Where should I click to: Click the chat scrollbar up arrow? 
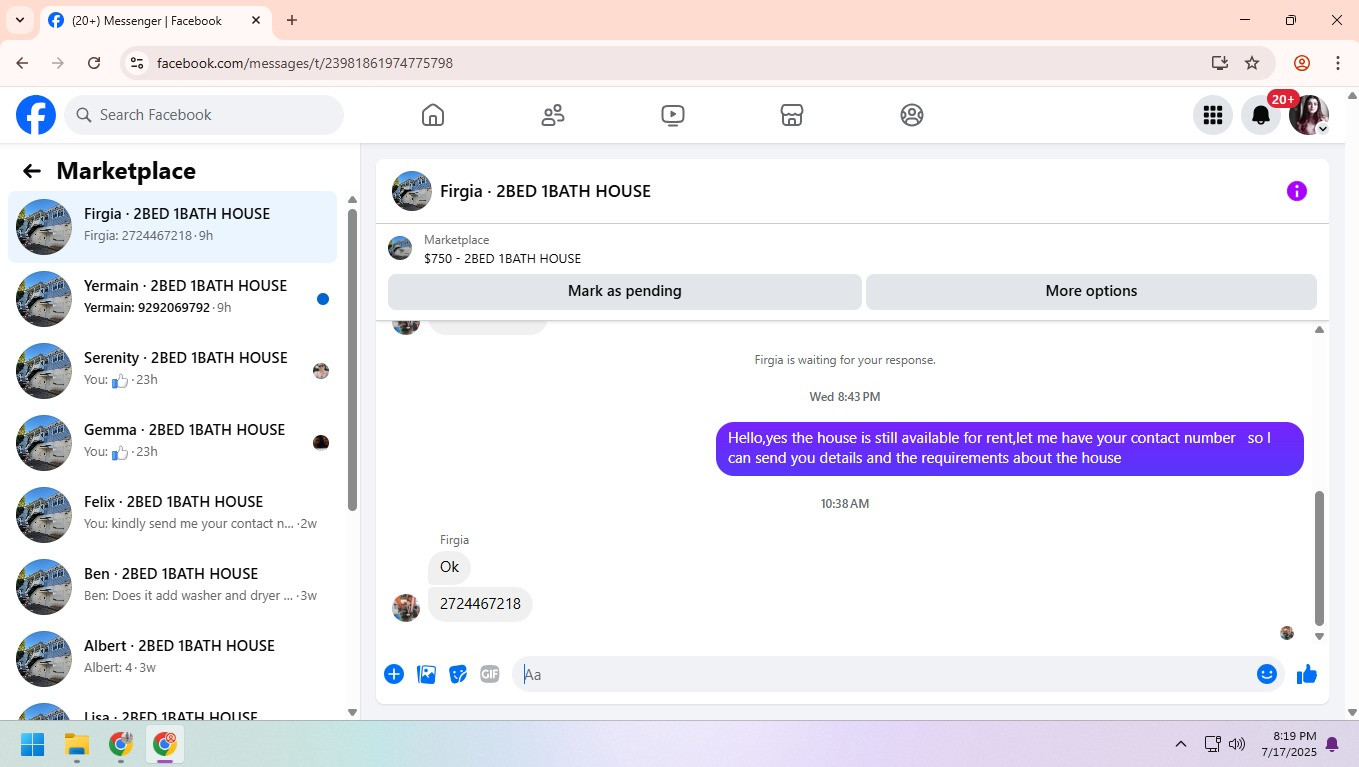coord(1319,329)
